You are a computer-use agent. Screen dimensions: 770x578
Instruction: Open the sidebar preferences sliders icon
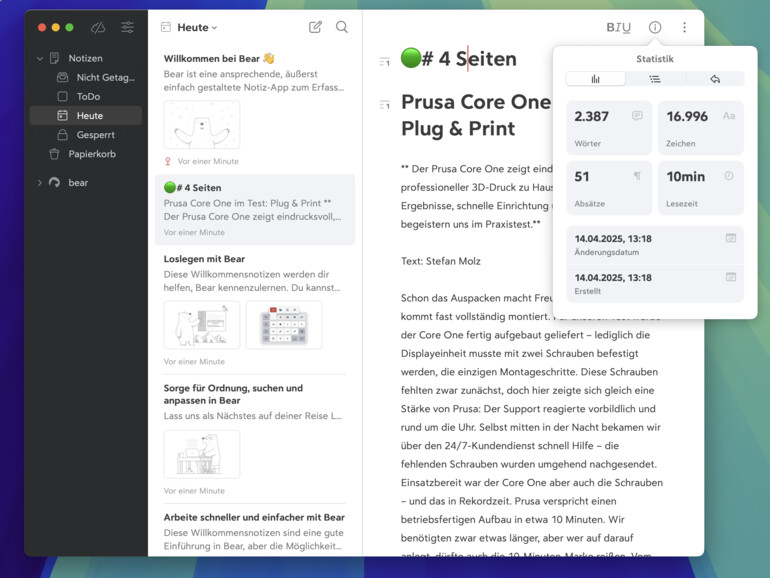tap(127, 28)
